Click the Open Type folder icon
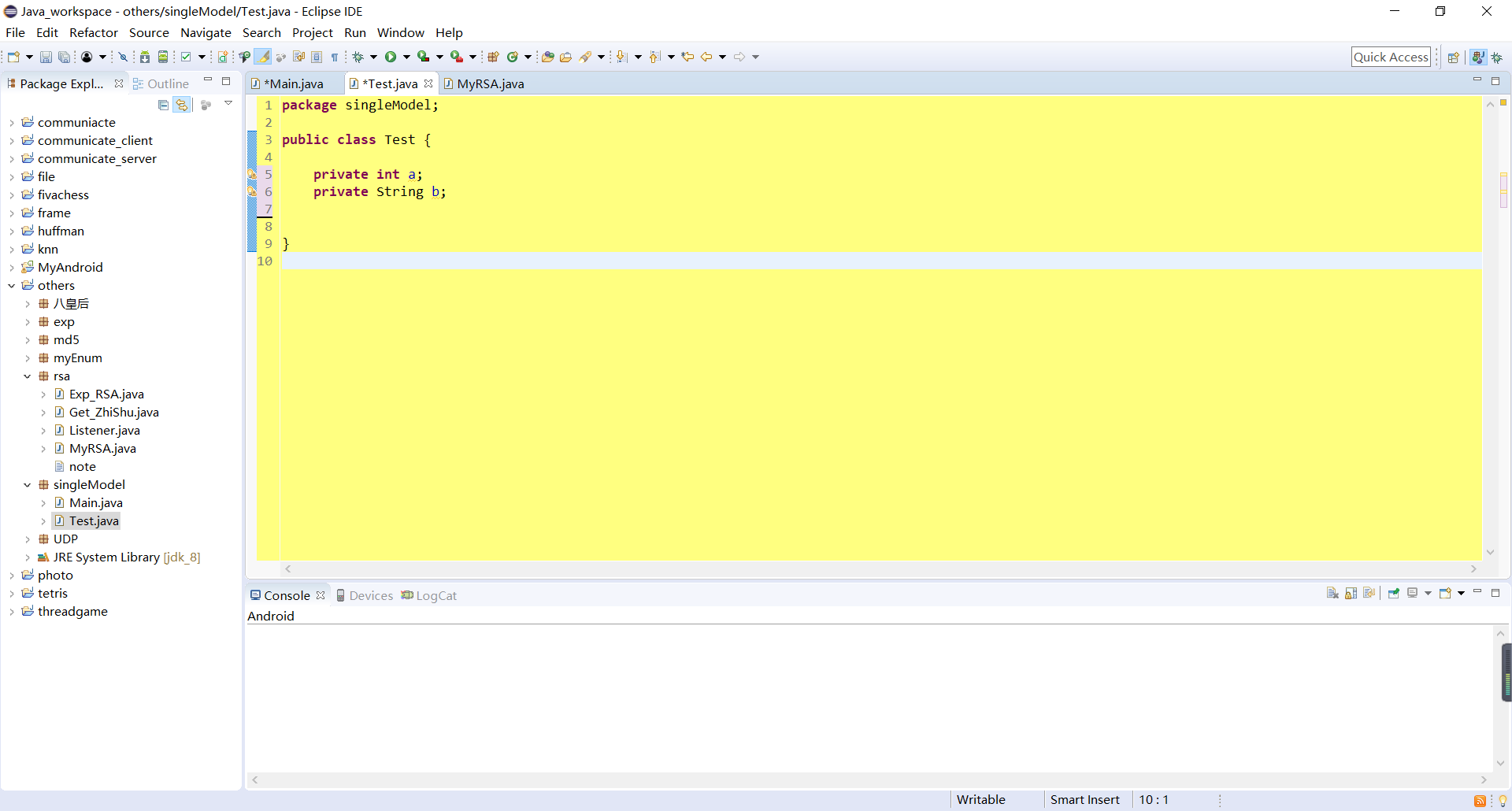This screenshot has height=811, width=1512. pos(547,57)
